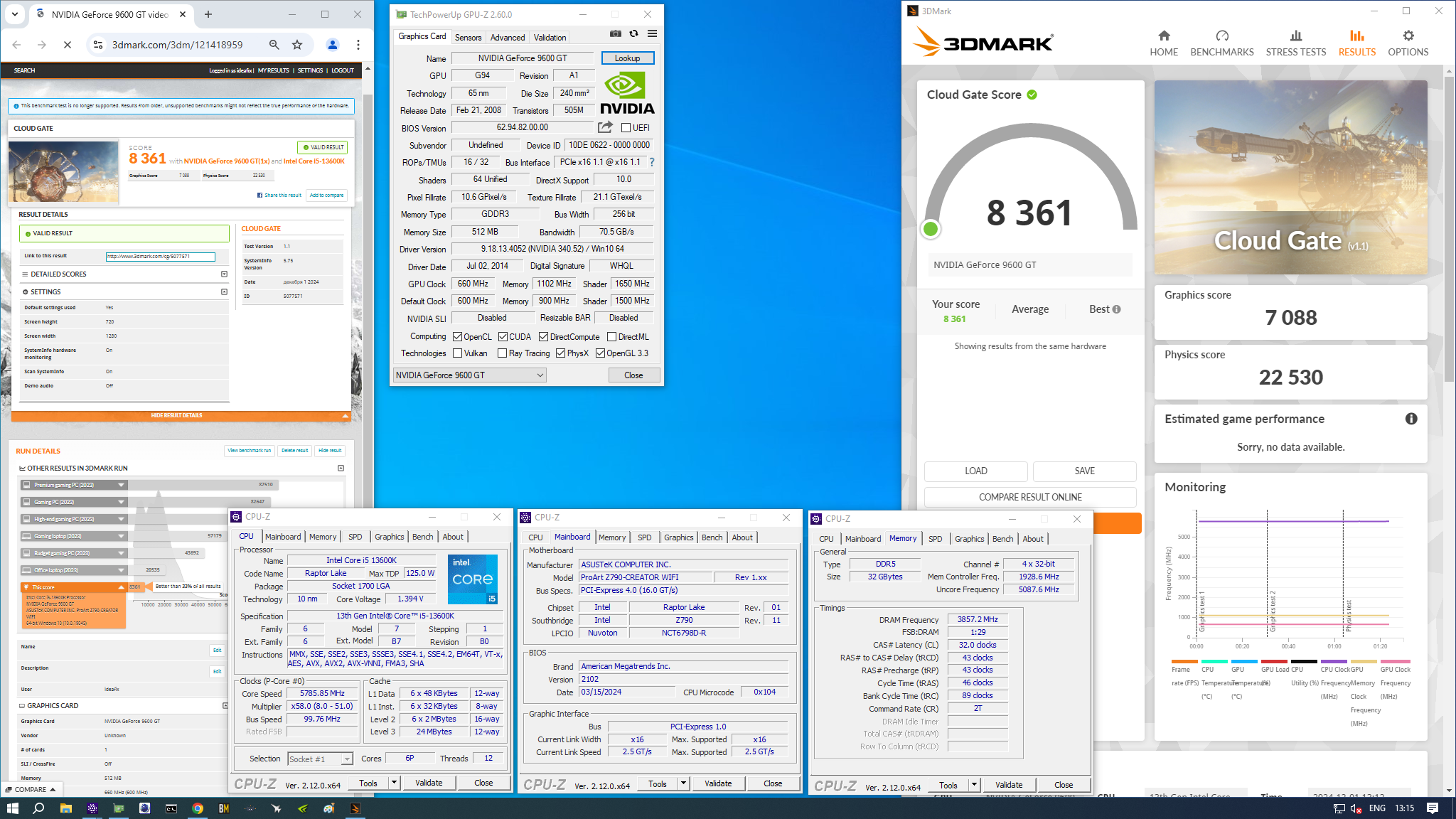This screenshot has height=819, width=1456.
Task: Export BIOS with GPU-Z share icon
Action: [605, 127]
